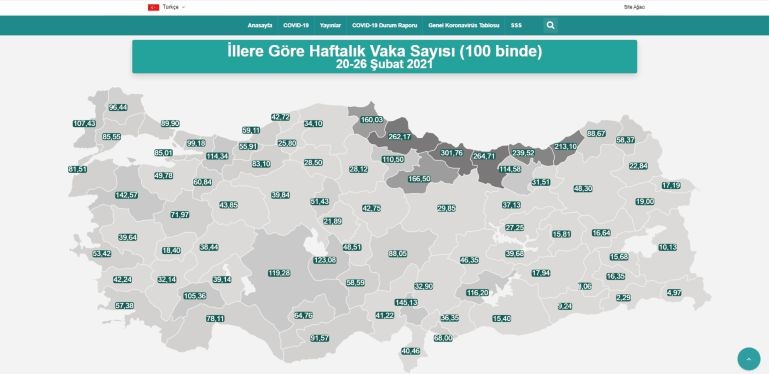Click the İllere Göre Haftalık Vaka Sayısı banner

pyautogui.click(x=384, y=57)
